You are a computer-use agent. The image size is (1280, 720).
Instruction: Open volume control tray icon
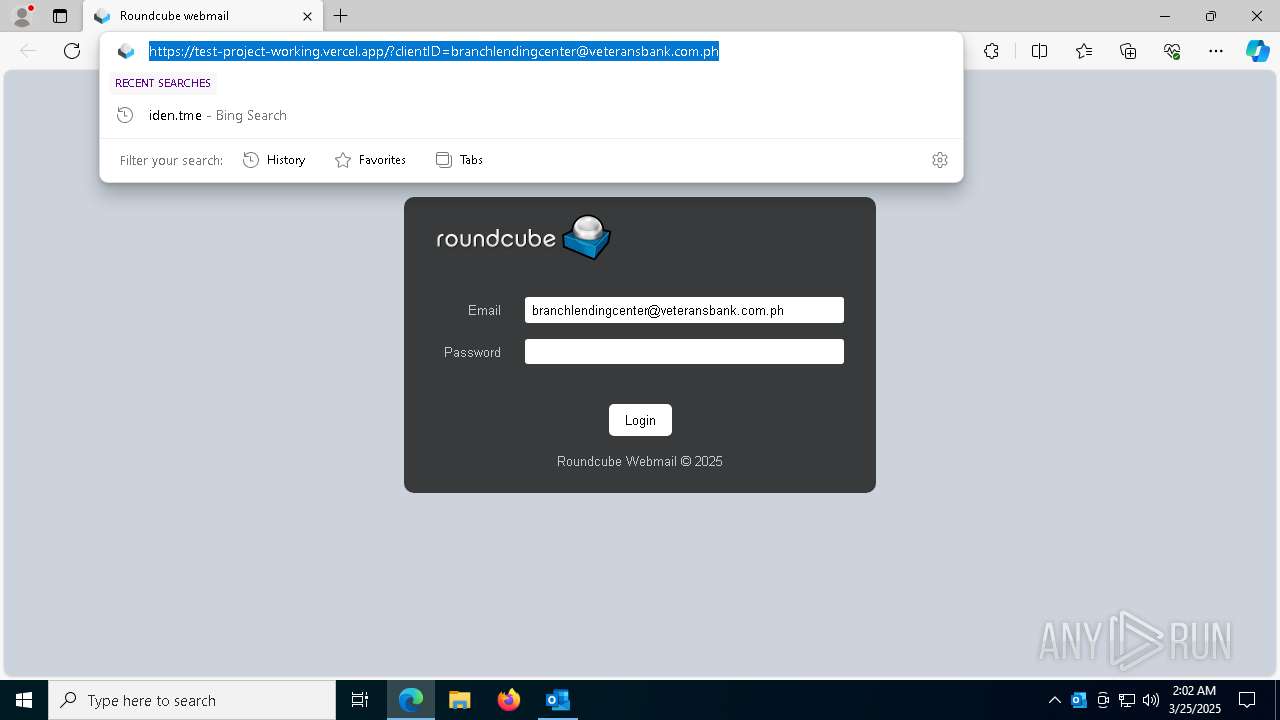click(x=1151, y=700)
